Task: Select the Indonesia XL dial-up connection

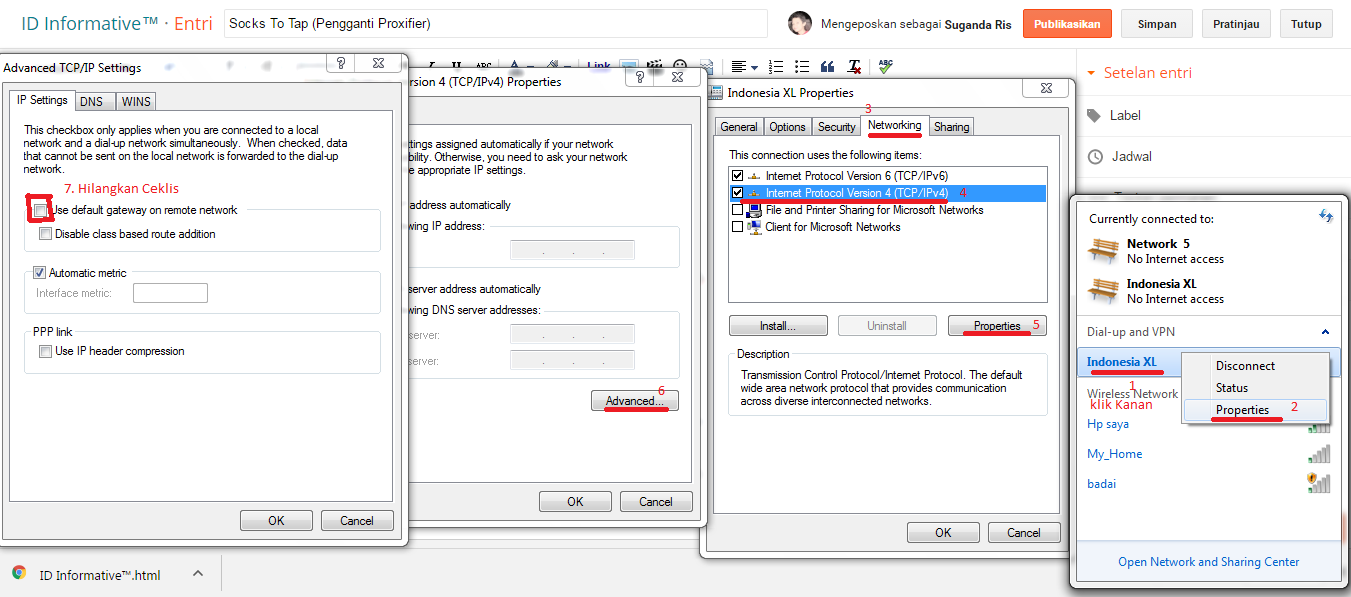Action: tap(1122, 362)
